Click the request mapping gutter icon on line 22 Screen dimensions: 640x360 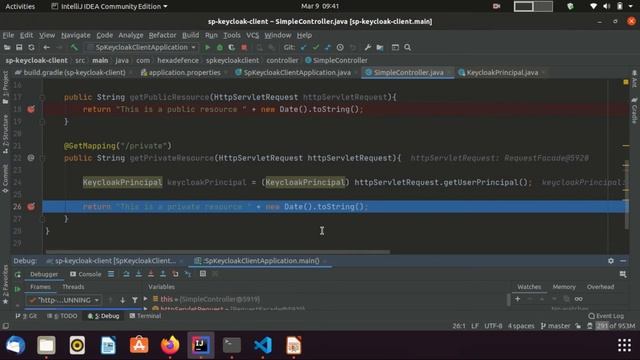(31, 158)
